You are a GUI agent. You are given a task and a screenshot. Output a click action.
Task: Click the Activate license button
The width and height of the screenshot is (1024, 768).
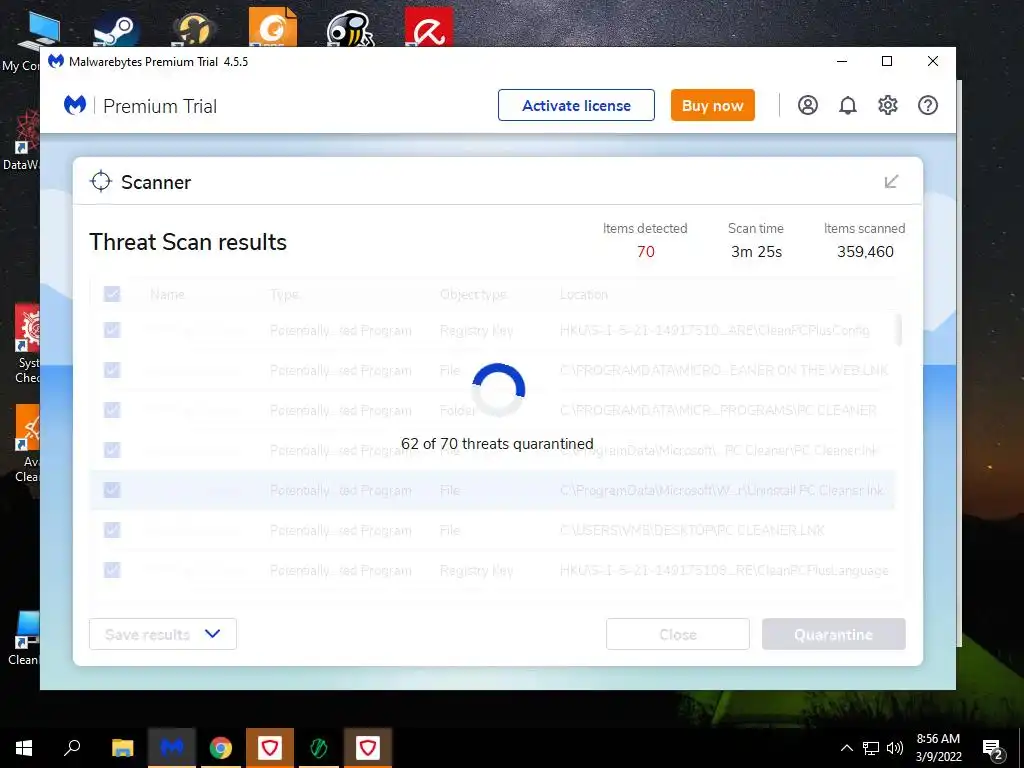(x=576, y=105)
